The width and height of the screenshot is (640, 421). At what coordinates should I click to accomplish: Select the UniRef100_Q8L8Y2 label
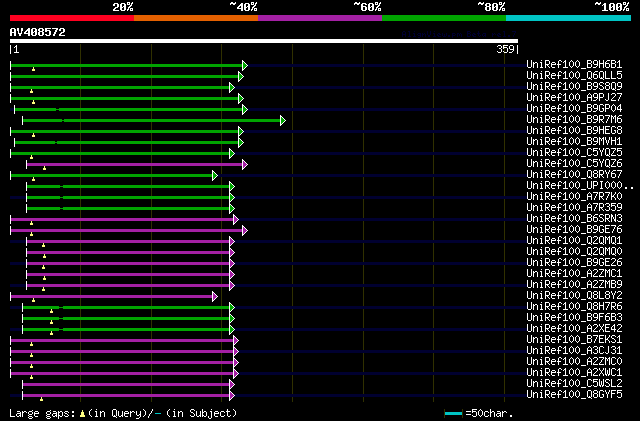click(x=574, y=295)
